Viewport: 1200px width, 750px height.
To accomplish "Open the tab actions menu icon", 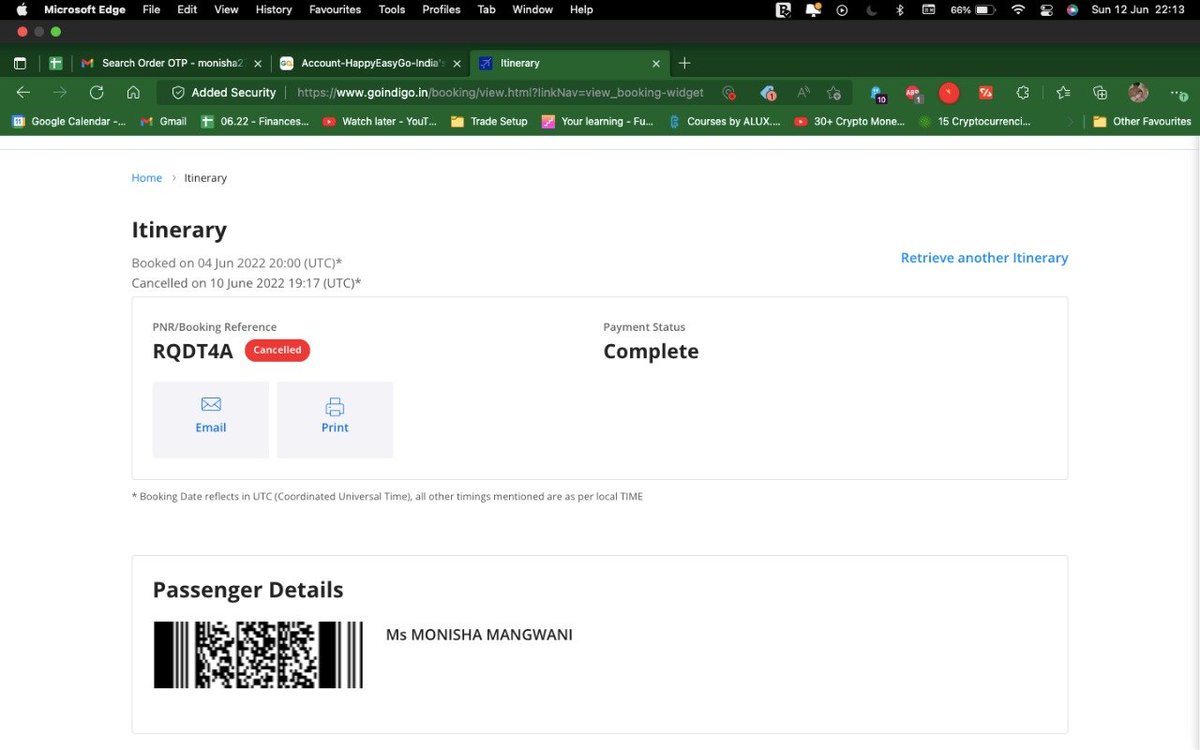I will [19, 63].
